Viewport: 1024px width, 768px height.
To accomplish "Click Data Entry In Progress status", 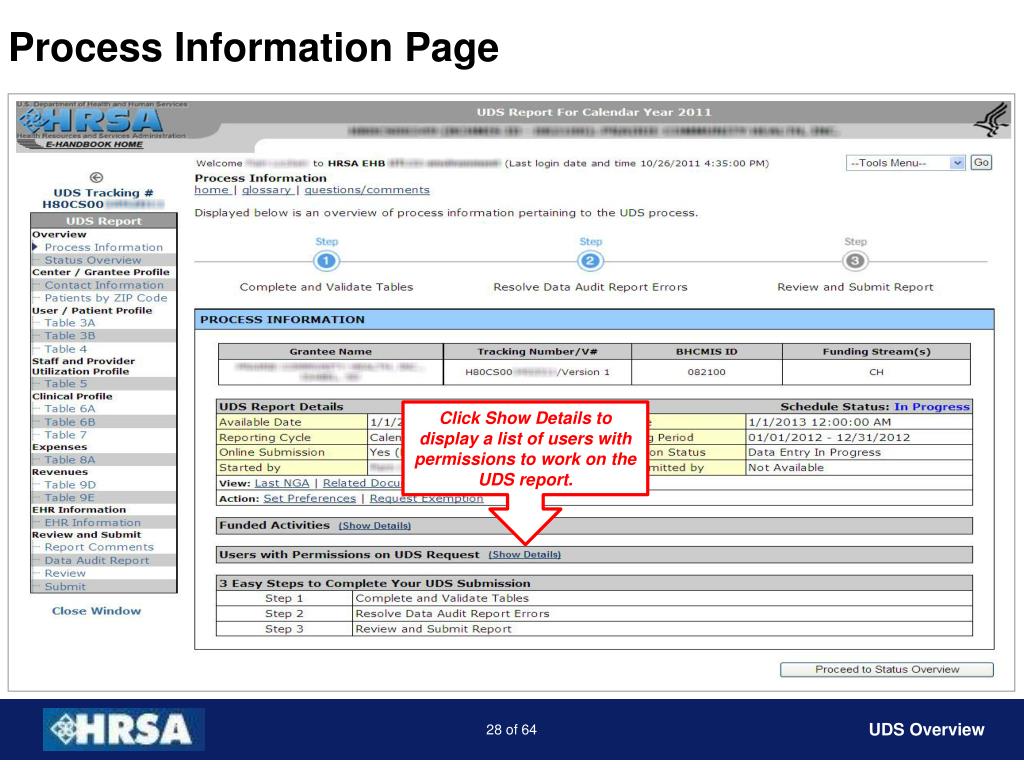I will (814, 453).
